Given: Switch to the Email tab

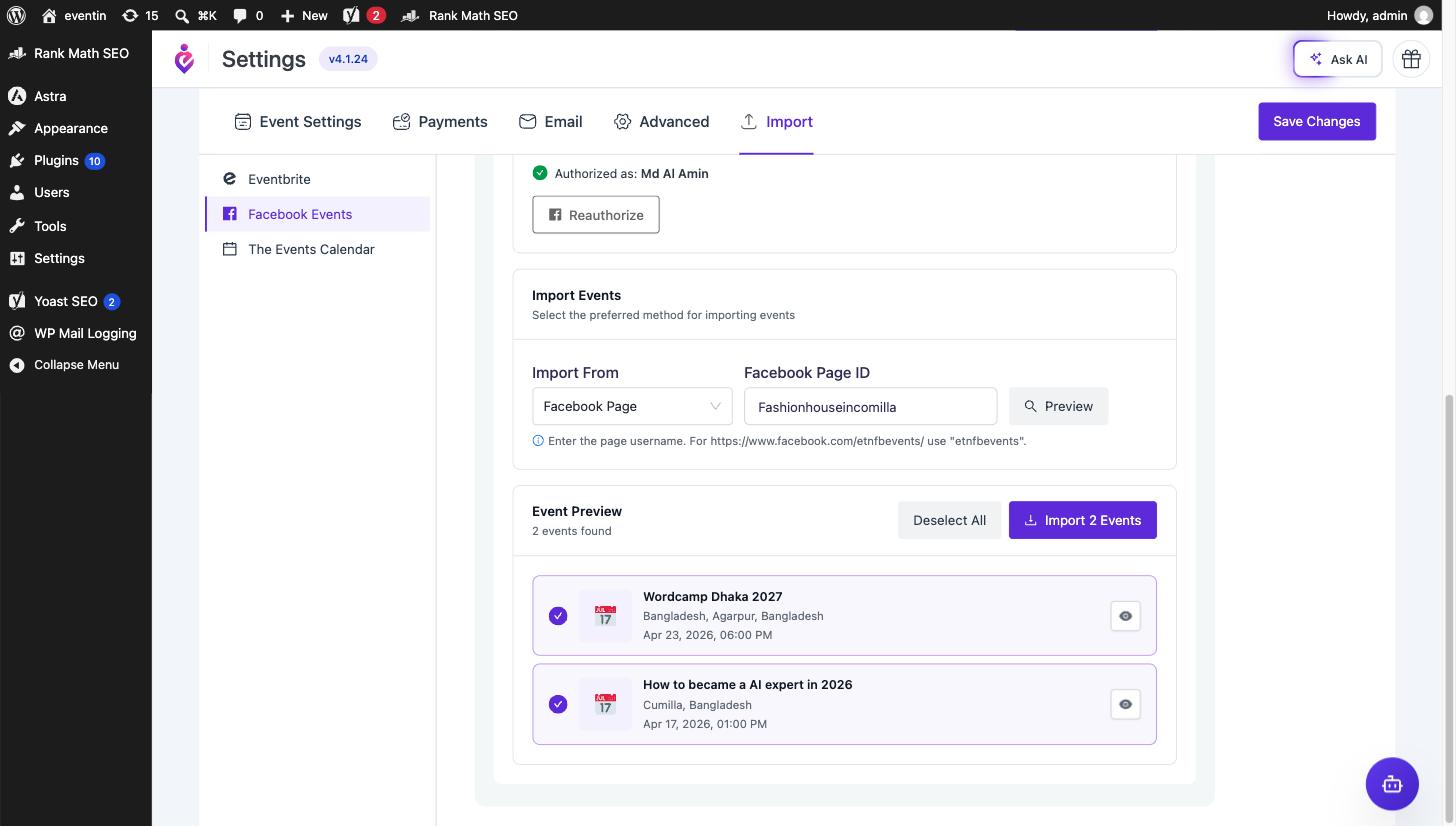Looking at the screenshot, I should click(x=551, y=121).
